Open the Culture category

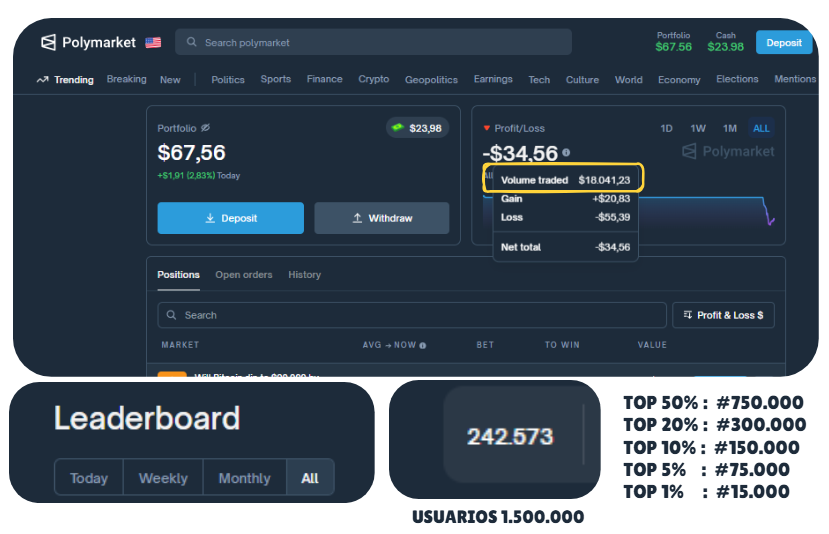pos(582,79)
